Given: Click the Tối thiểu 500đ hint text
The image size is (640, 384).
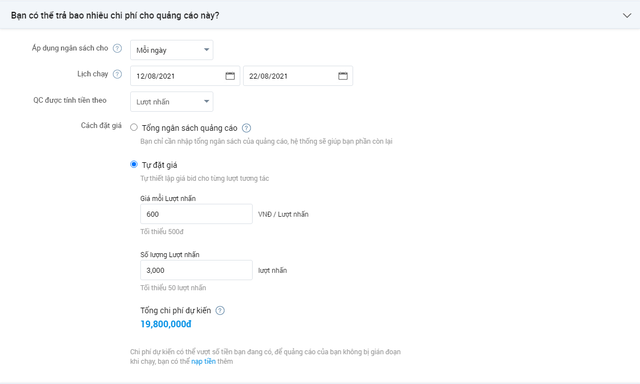Looking at the screenshot, I should click(162, 232).
